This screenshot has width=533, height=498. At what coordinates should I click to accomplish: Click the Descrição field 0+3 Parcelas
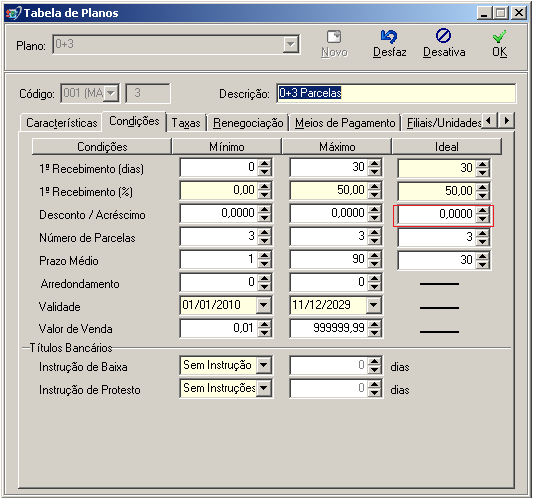point(396,93)
